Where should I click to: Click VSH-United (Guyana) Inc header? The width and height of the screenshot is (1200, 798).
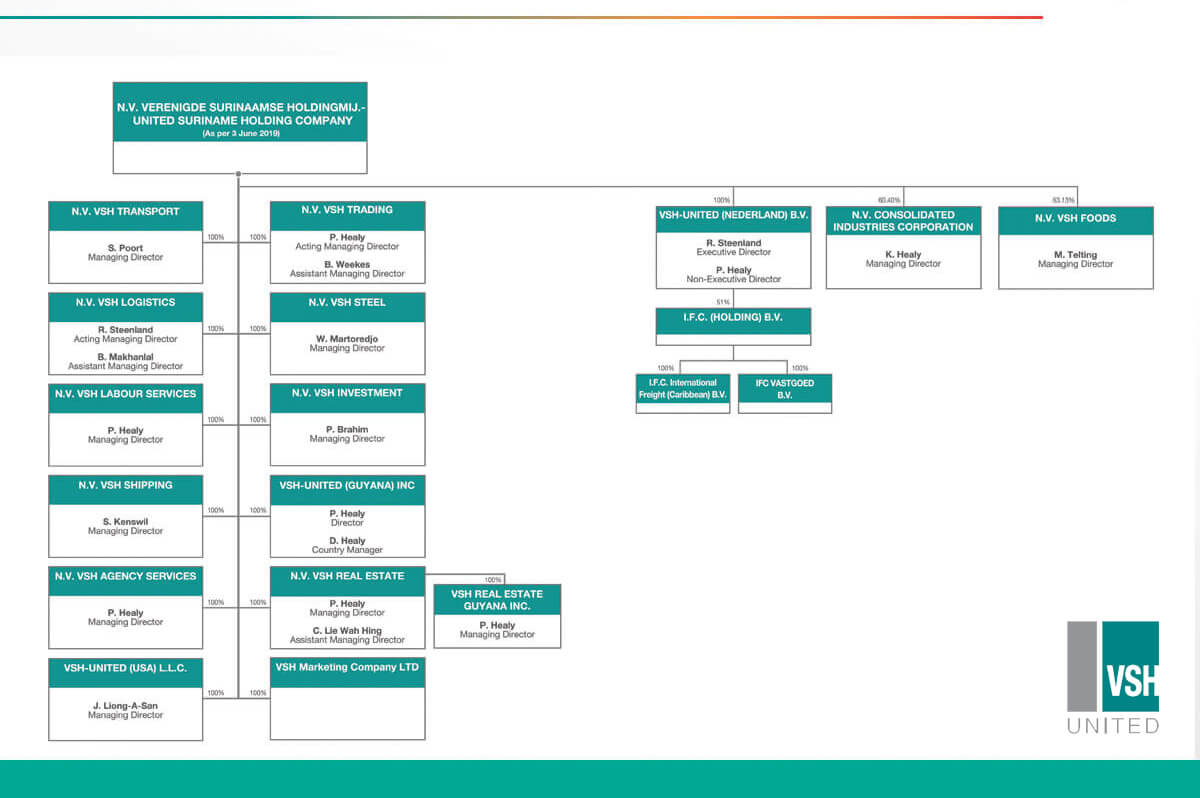(x=347, y=485)
